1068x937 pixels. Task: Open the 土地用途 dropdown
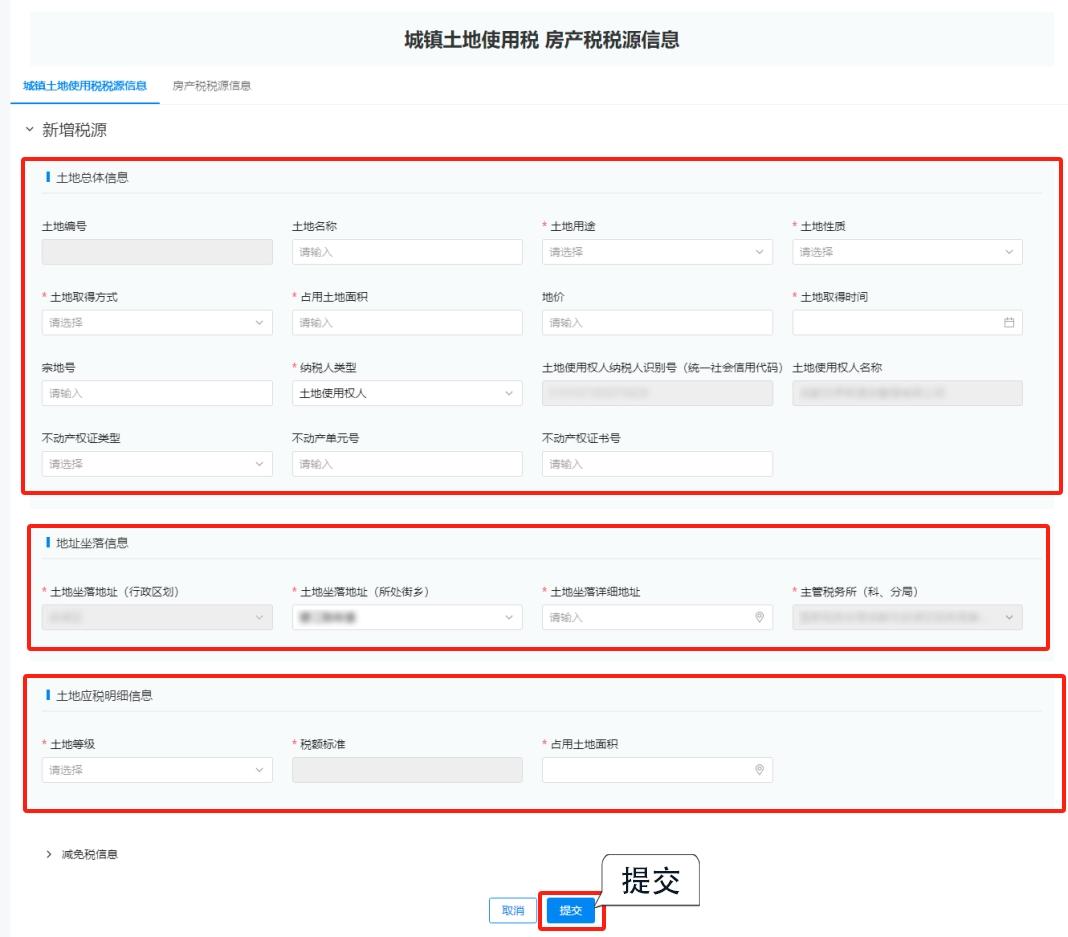[657, 252]
